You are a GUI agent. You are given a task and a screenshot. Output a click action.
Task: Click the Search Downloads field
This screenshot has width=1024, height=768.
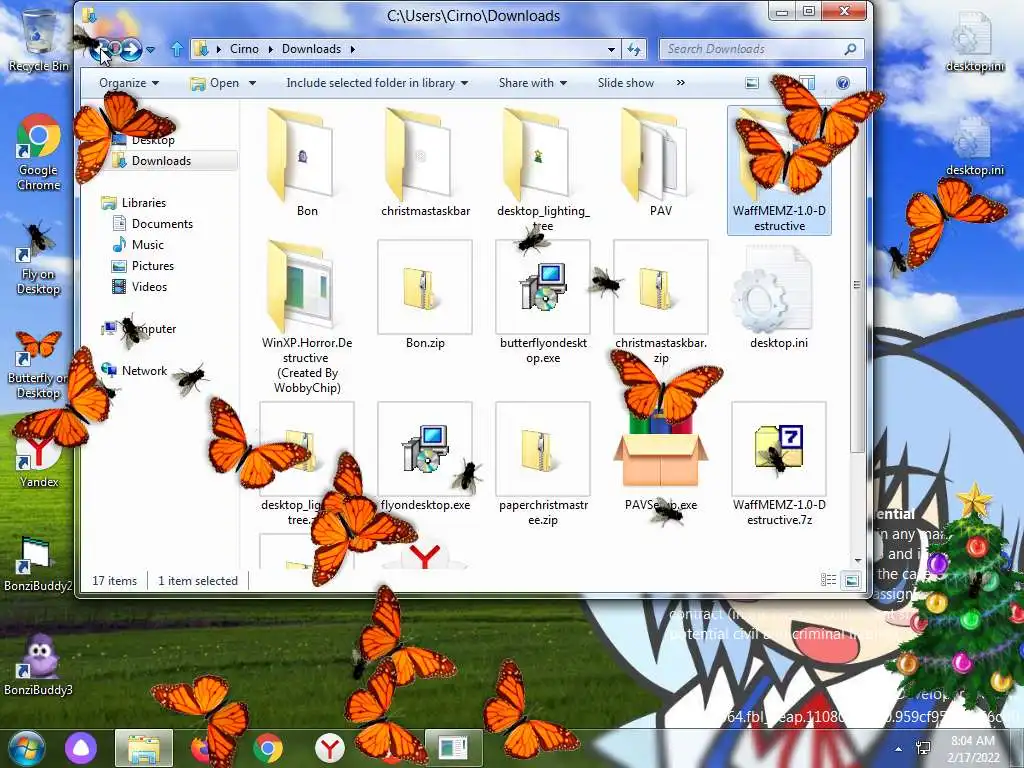(761, 49)
